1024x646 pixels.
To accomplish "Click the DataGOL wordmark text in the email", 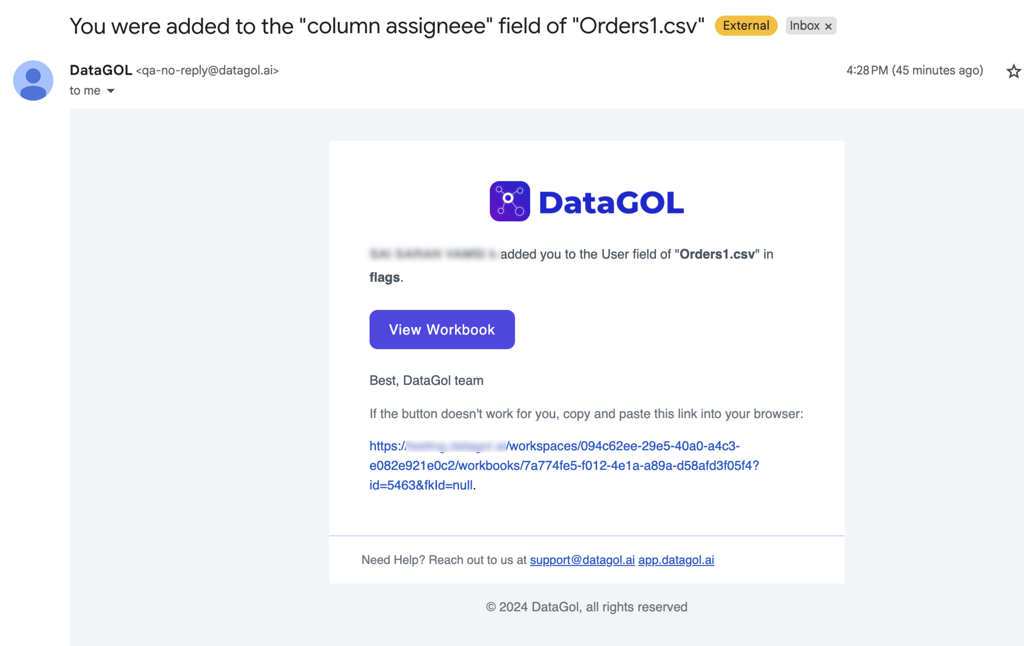I will point(611,203).
